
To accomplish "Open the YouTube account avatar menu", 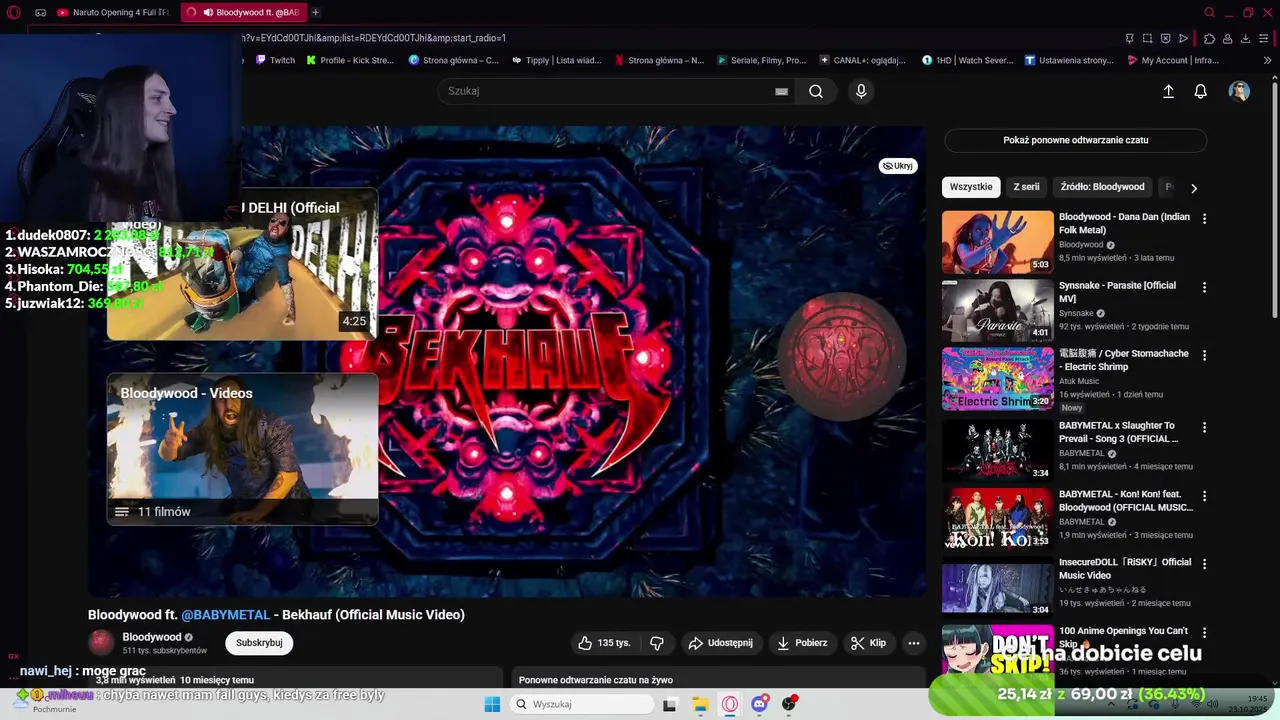I will pos(1239,91).
